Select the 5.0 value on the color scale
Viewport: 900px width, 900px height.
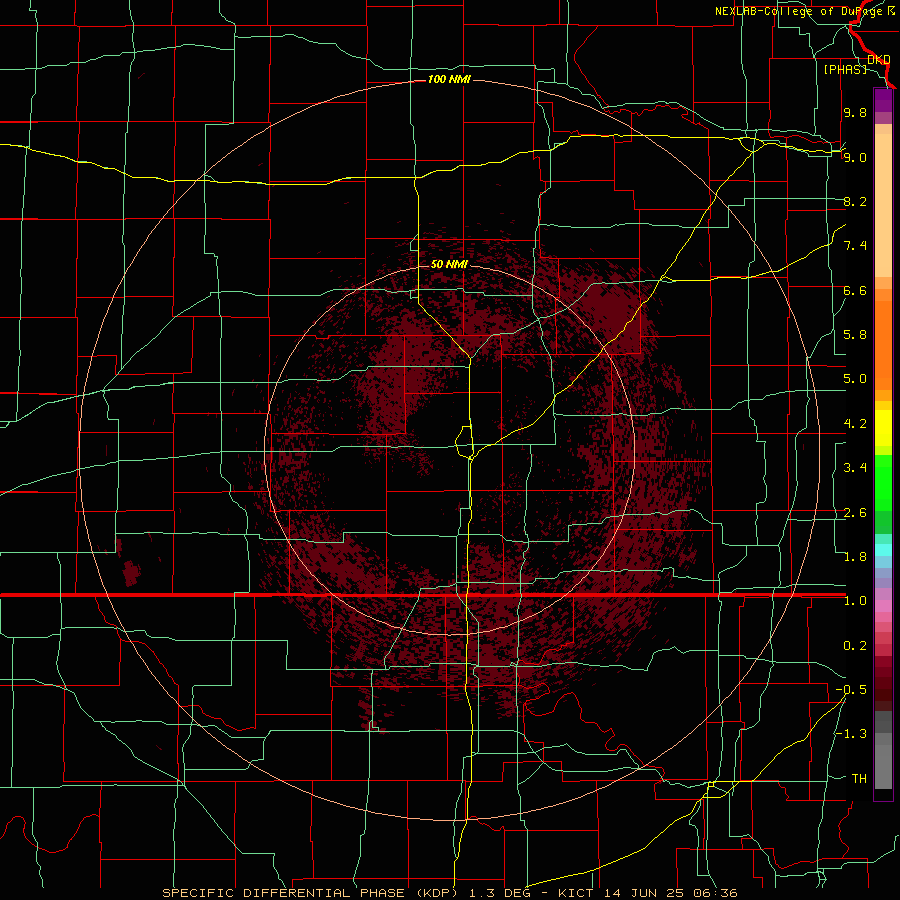855,379
